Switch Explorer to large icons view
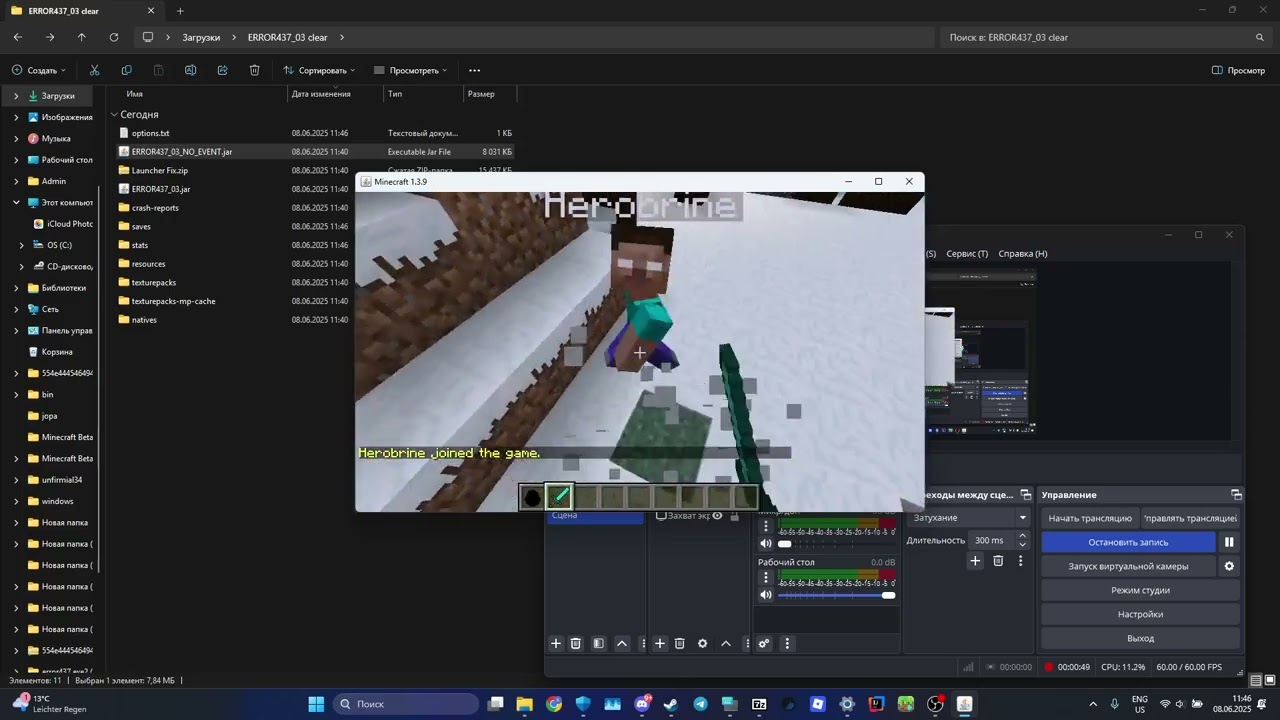 tap(1270, 681)
